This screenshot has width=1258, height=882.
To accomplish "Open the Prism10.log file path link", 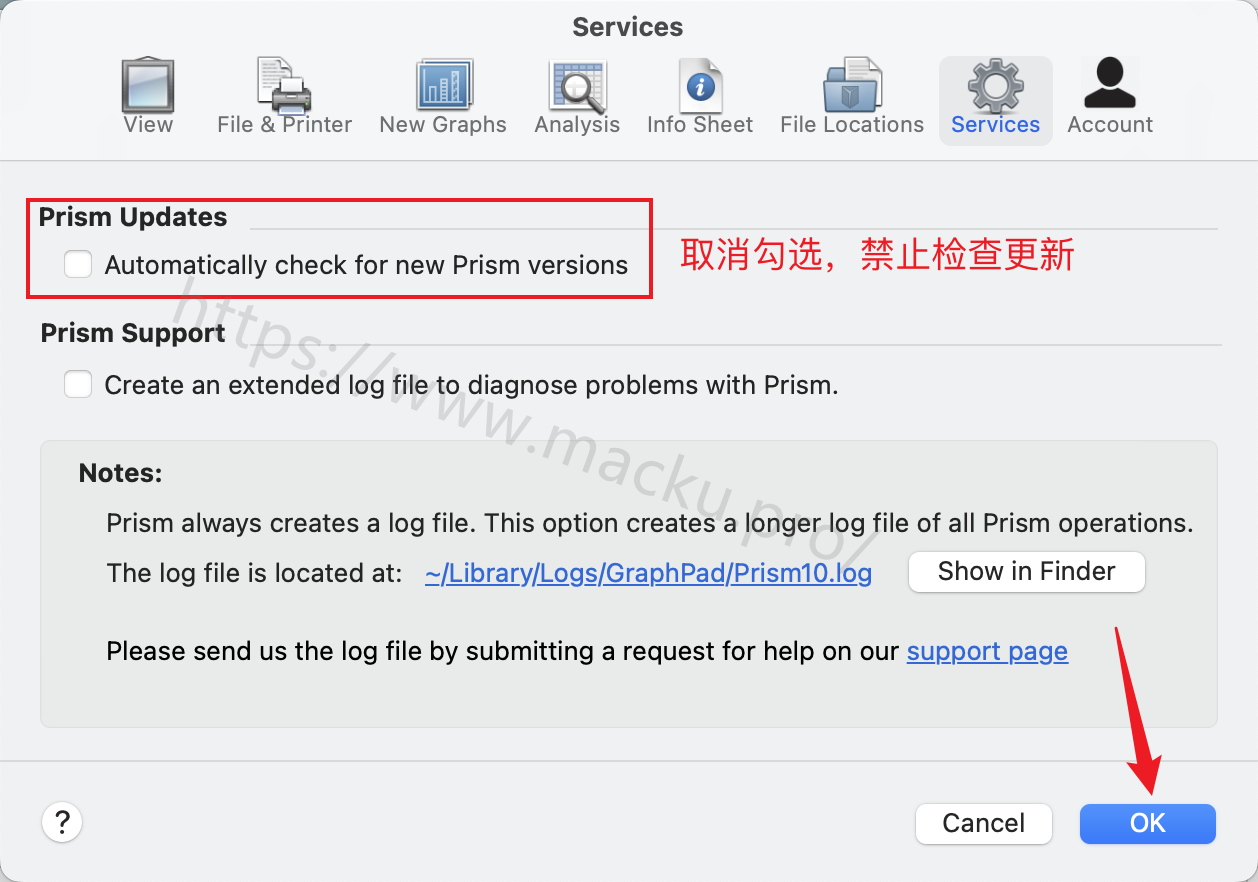I will 648,573.
